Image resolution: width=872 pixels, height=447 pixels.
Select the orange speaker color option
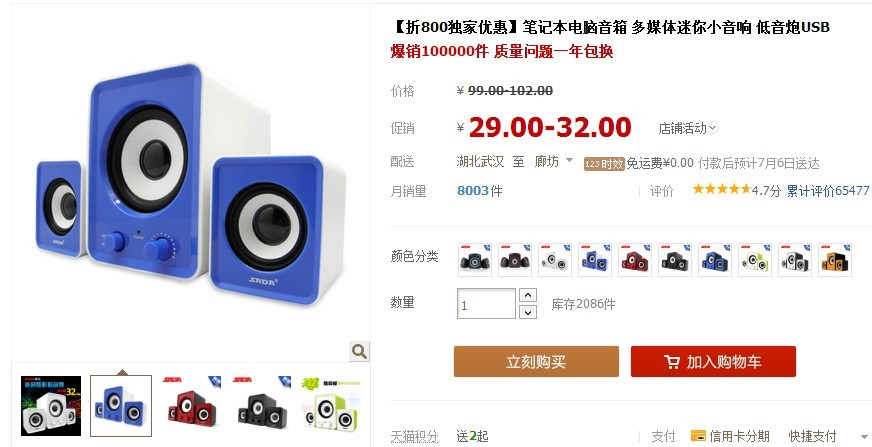(835, 260)
